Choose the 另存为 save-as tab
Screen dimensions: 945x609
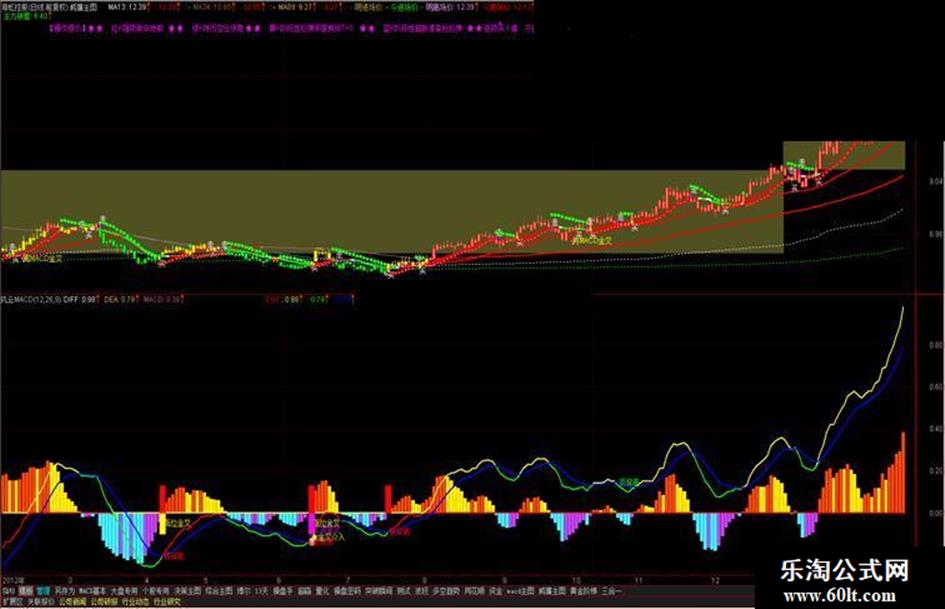[x=64, y=592]
